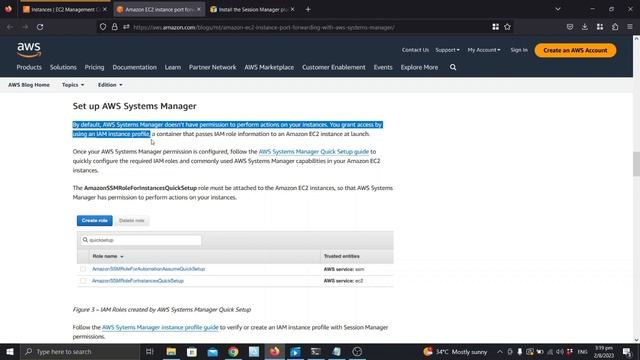The width and height of the screenshot is (640, 360).
Task: Close the Install the Session Manager tab
Action: point(292,9)
